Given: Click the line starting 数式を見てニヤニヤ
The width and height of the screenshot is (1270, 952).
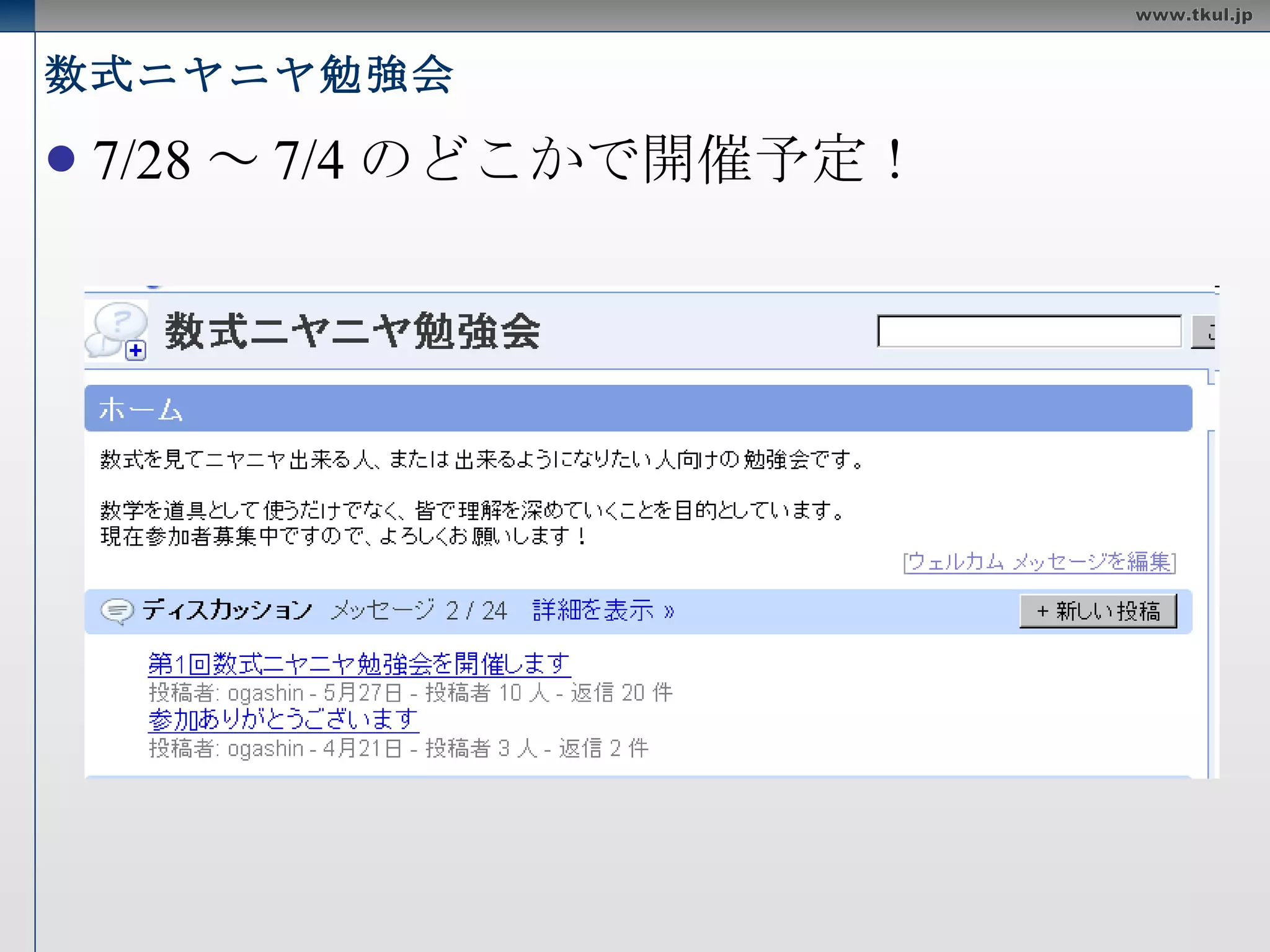Looking at the screenshot, I should 482,459.
